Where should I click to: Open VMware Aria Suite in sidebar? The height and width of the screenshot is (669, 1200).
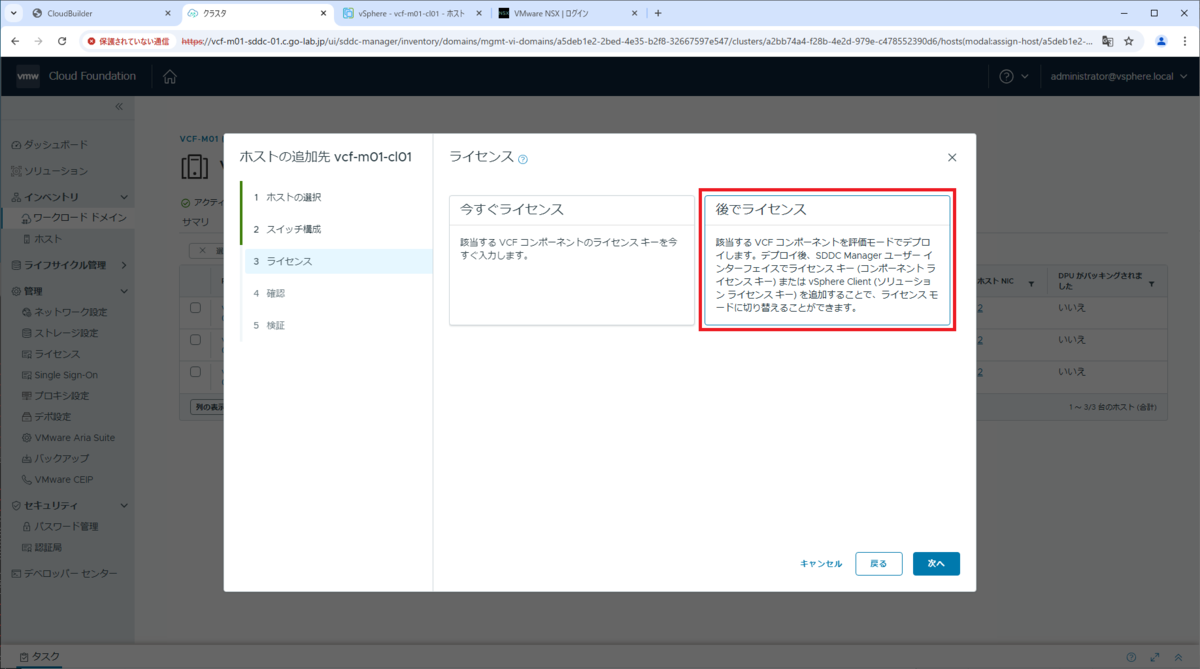pos(74,438)
